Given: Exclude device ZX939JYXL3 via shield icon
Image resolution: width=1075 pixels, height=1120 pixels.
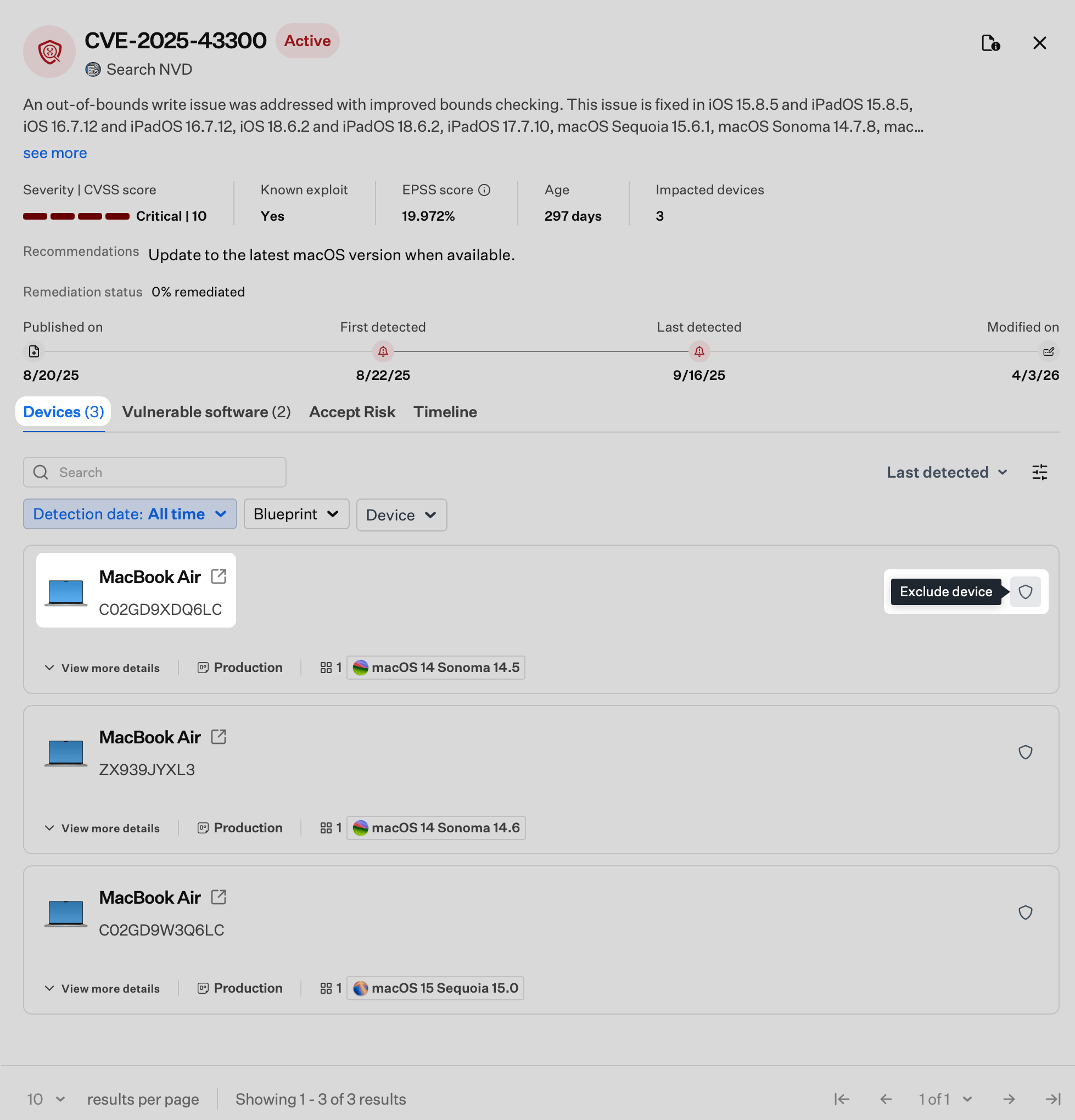Looking at the screenshot, I should click(x=1025, y=752).
